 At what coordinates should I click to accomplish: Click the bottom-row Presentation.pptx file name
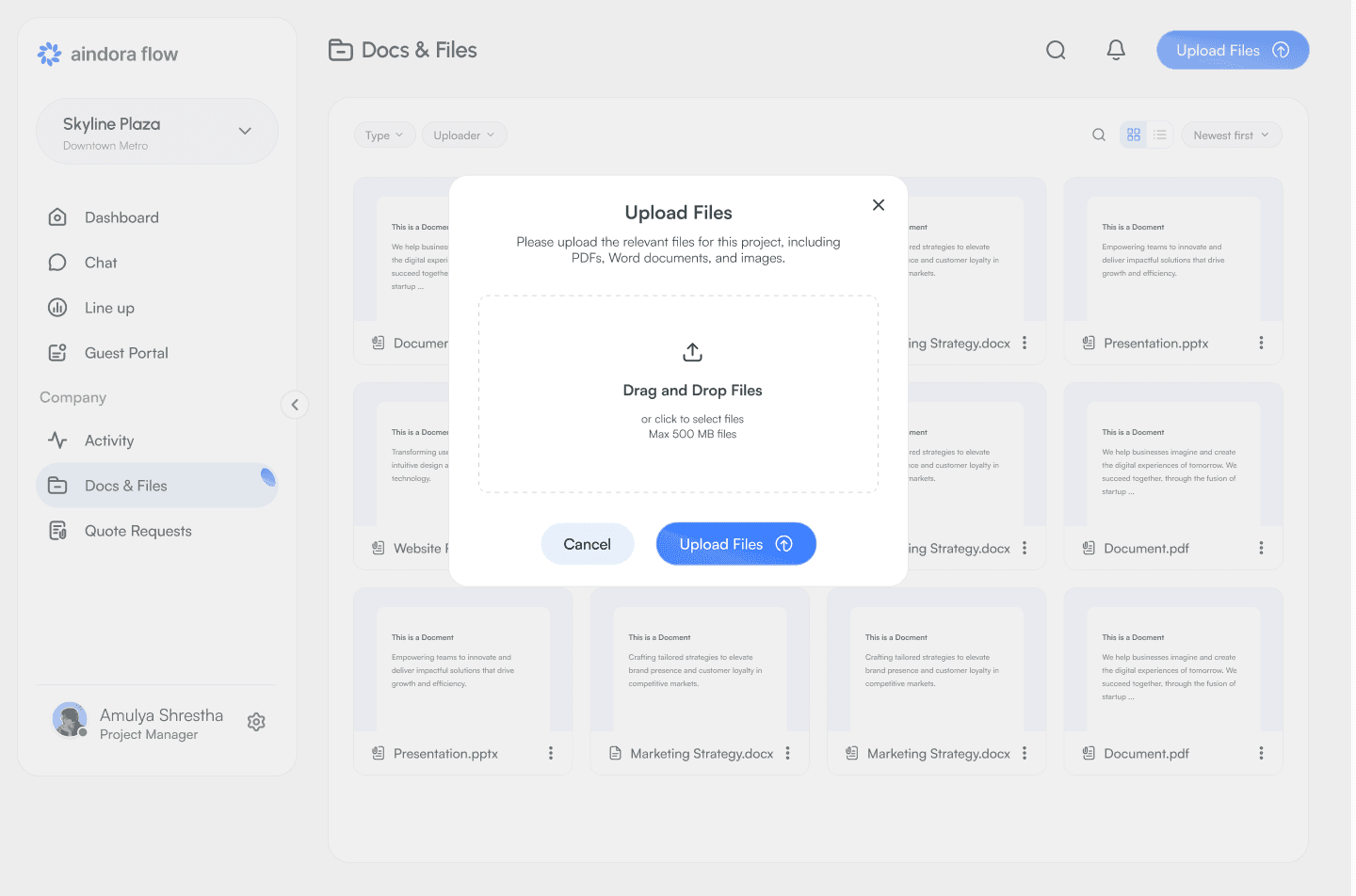[445, 754]
